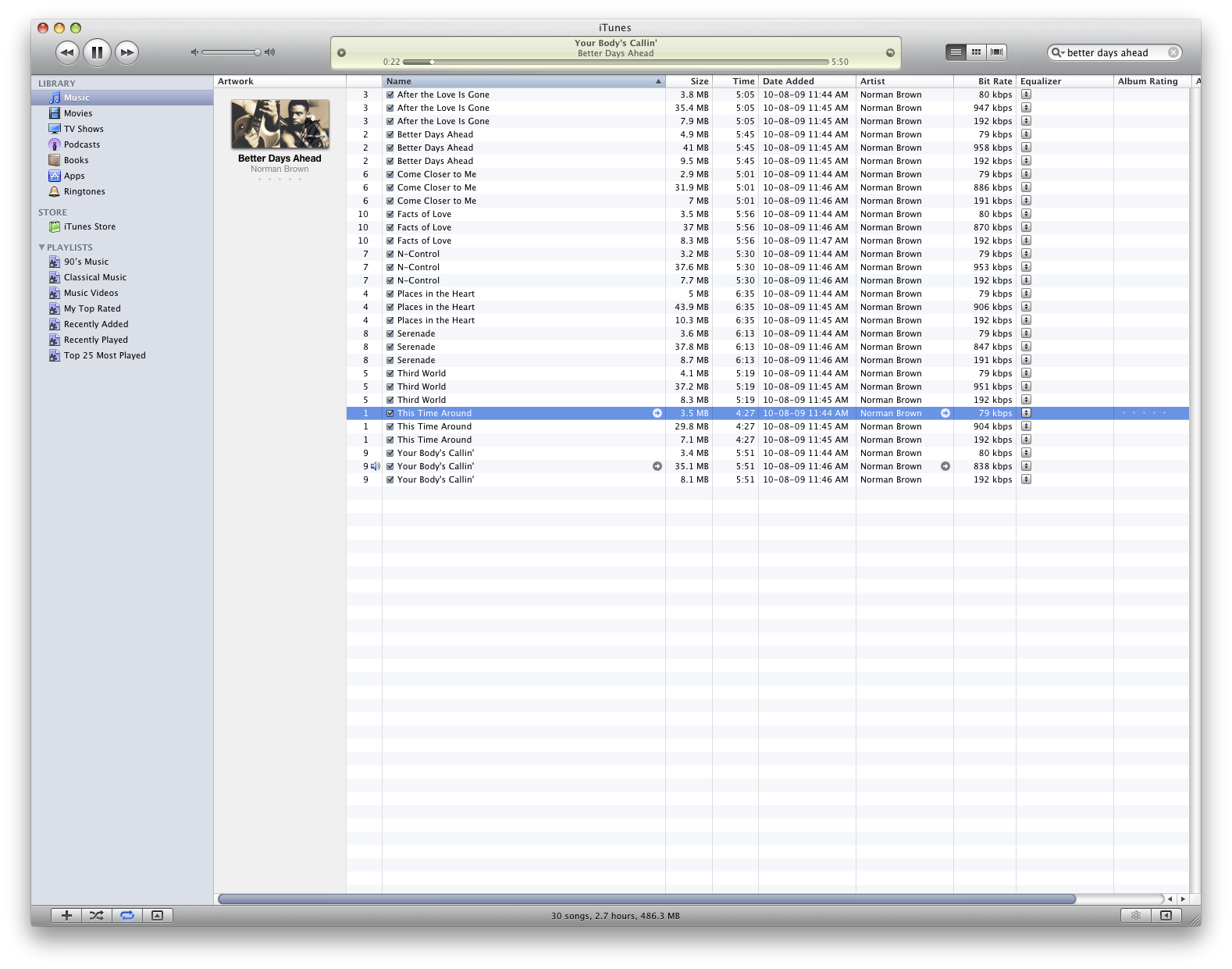The image size is (1232, 969).
Task: Open Recently Added playlist
Action: (x=122, y=324)
